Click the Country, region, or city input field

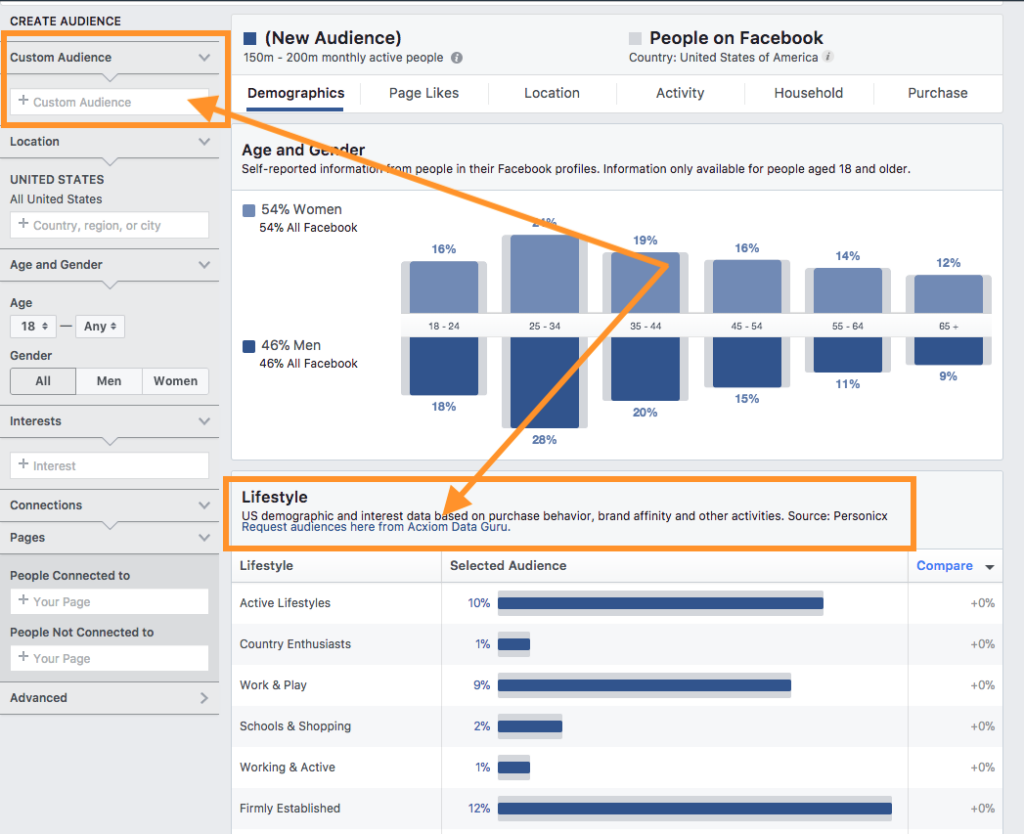point(108,225)
